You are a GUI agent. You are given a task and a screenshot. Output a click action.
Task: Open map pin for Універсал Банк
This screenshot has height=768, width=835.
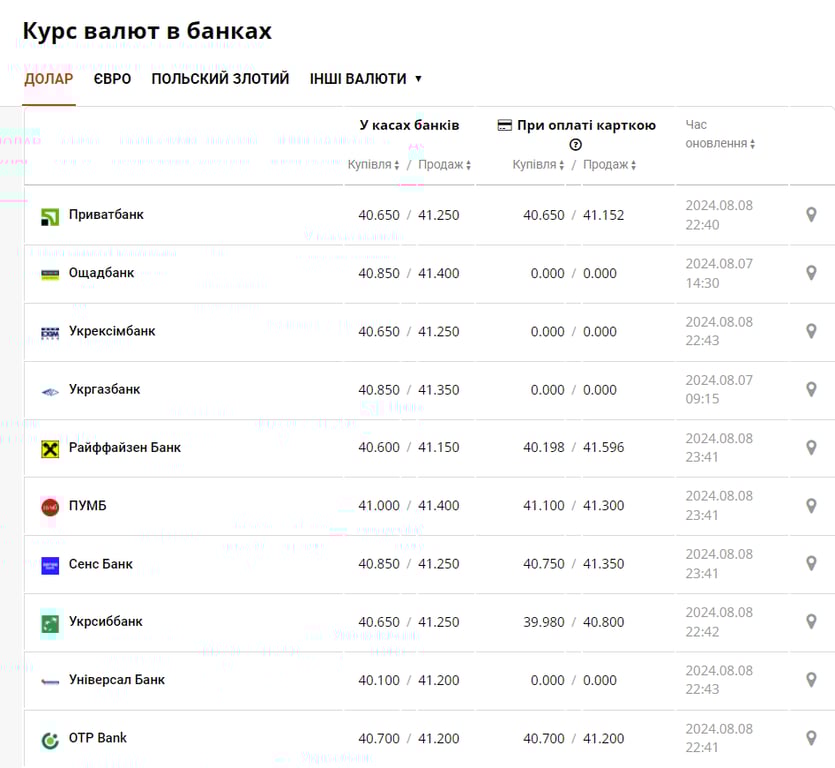811,680
